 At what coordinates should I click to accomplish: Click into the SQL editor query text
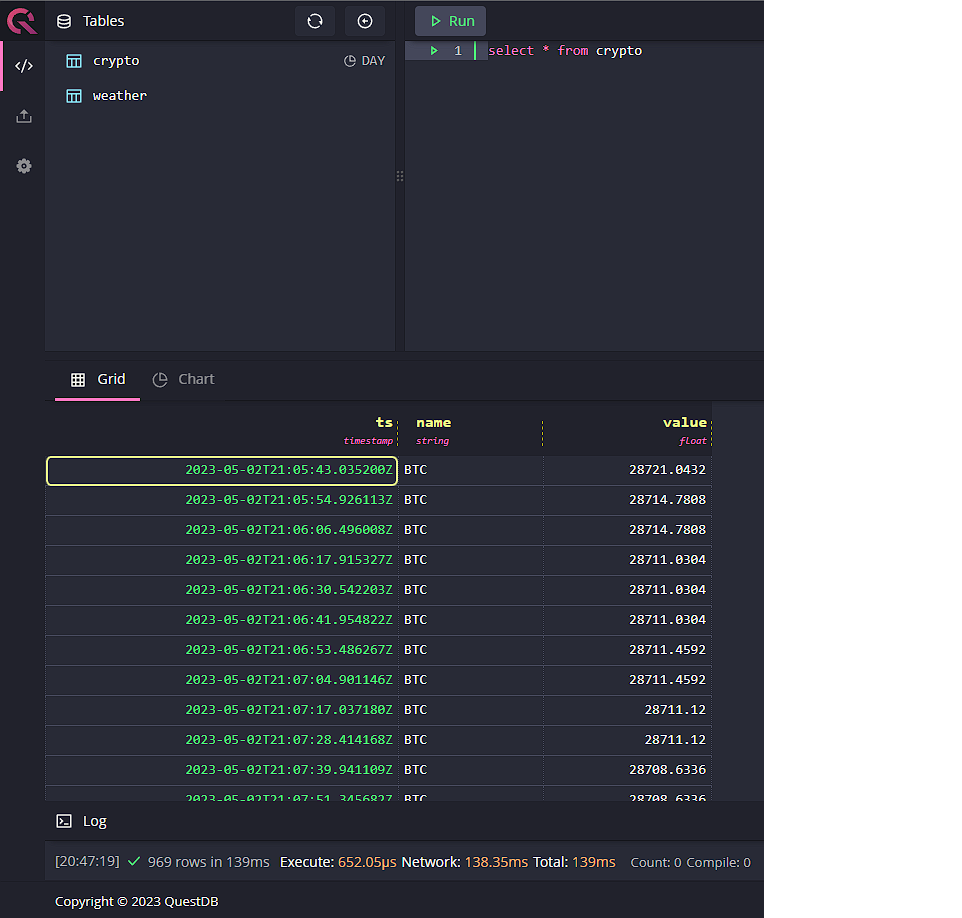[x=565, y=51]
